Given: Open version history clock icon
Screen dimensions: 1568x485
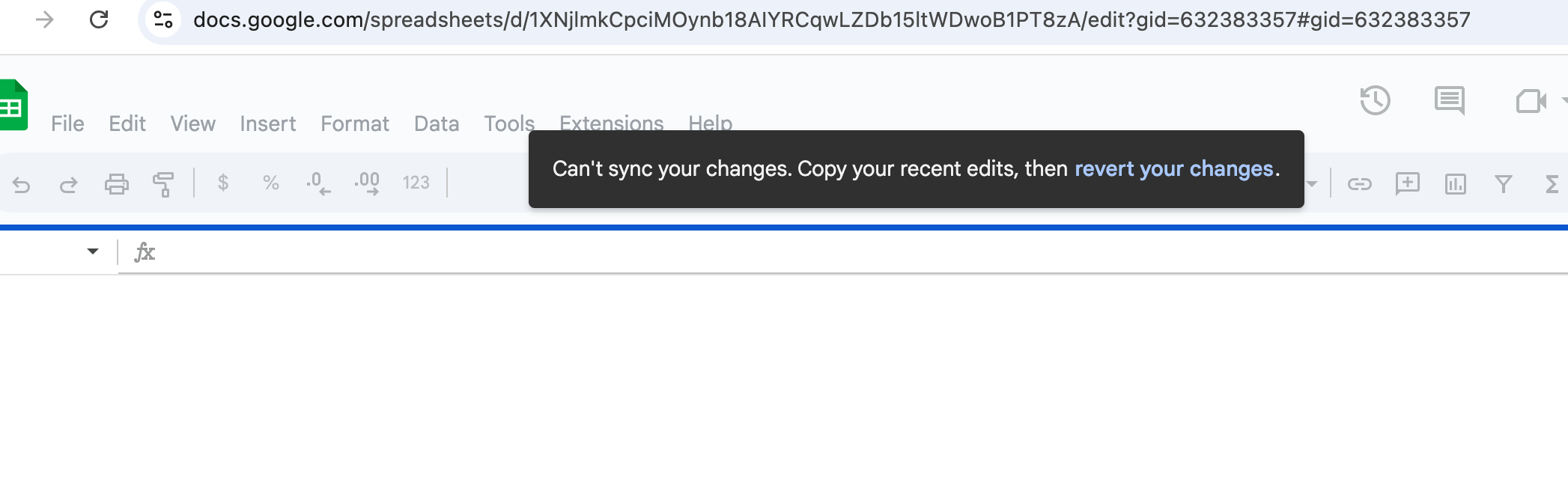Looking at the screenshot, I should (x=1375, y=101).
